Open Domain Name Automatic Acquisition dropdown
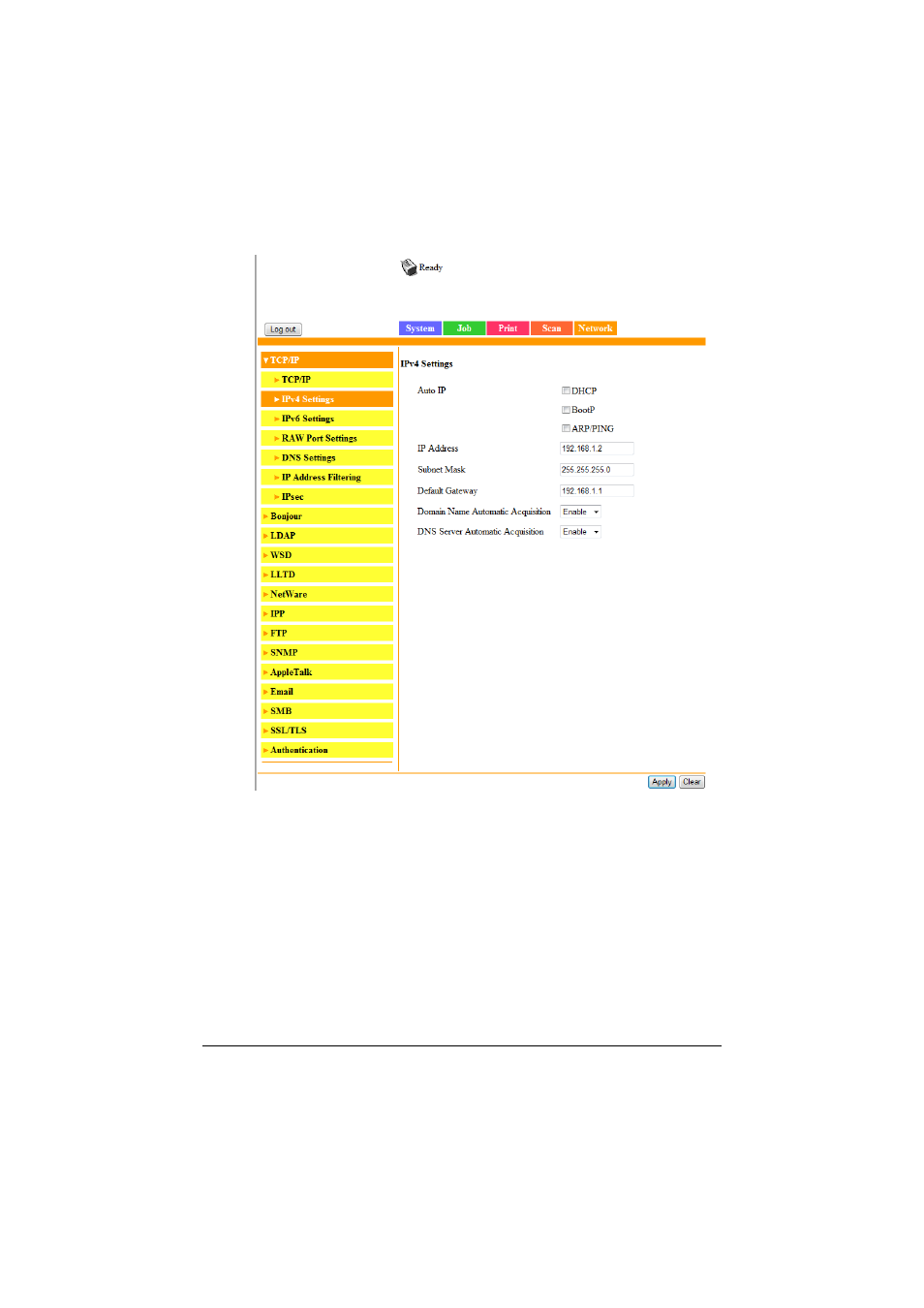 580,512
